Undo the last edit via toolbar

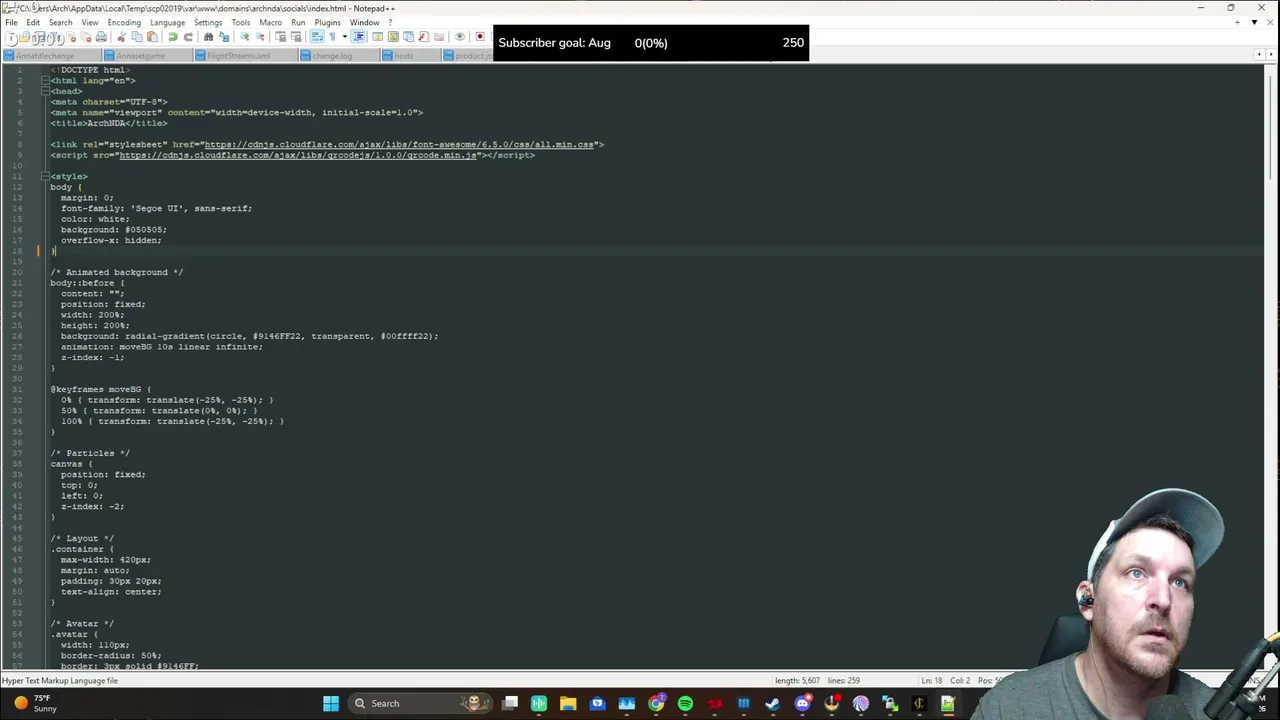tap(172, 38)
